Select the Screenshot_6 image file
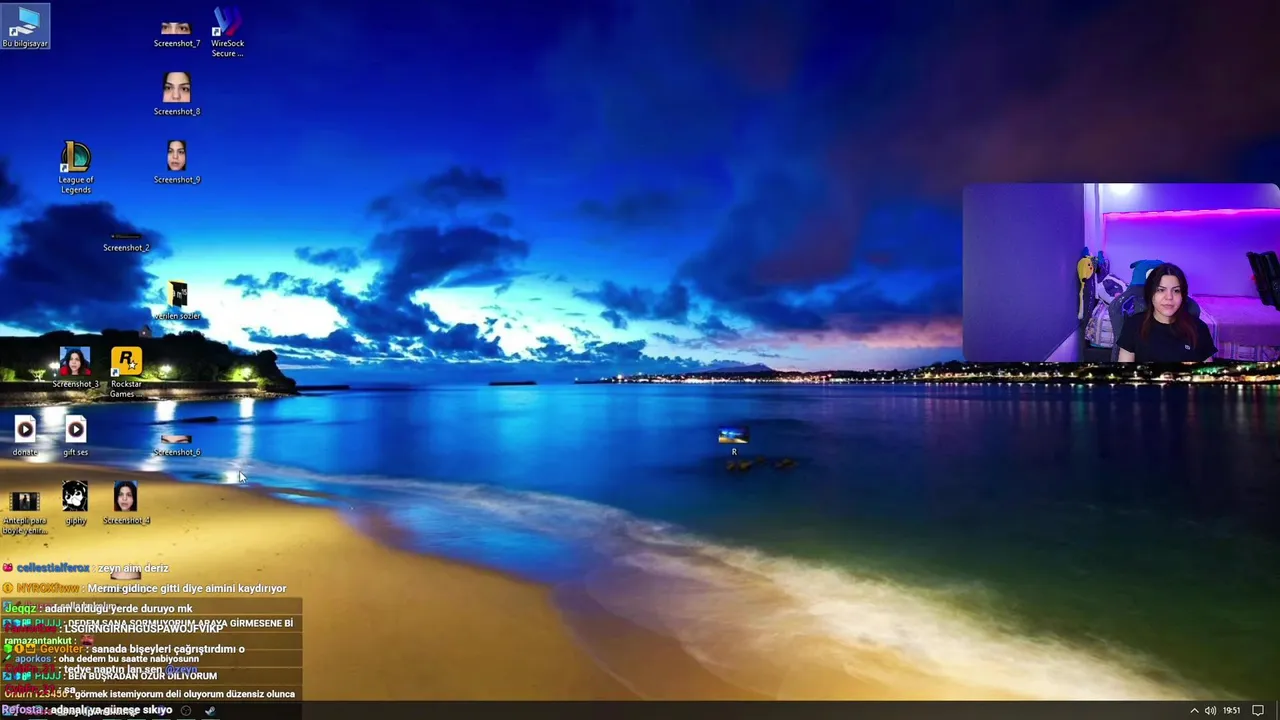 [x=177, y=445]
